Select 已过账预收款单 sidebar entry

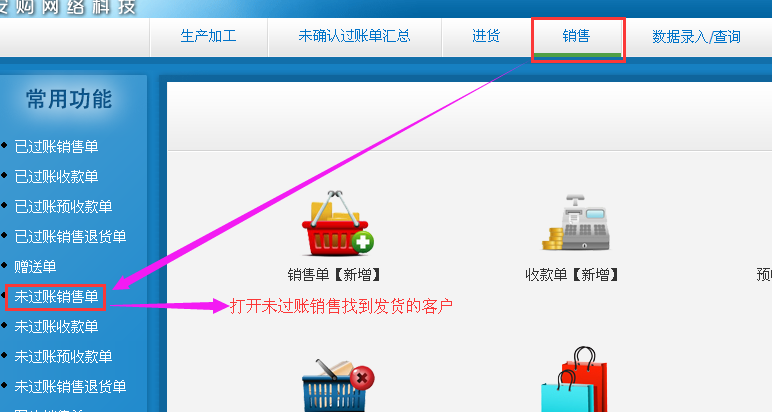pyautogui.click(x=64, y=207)
